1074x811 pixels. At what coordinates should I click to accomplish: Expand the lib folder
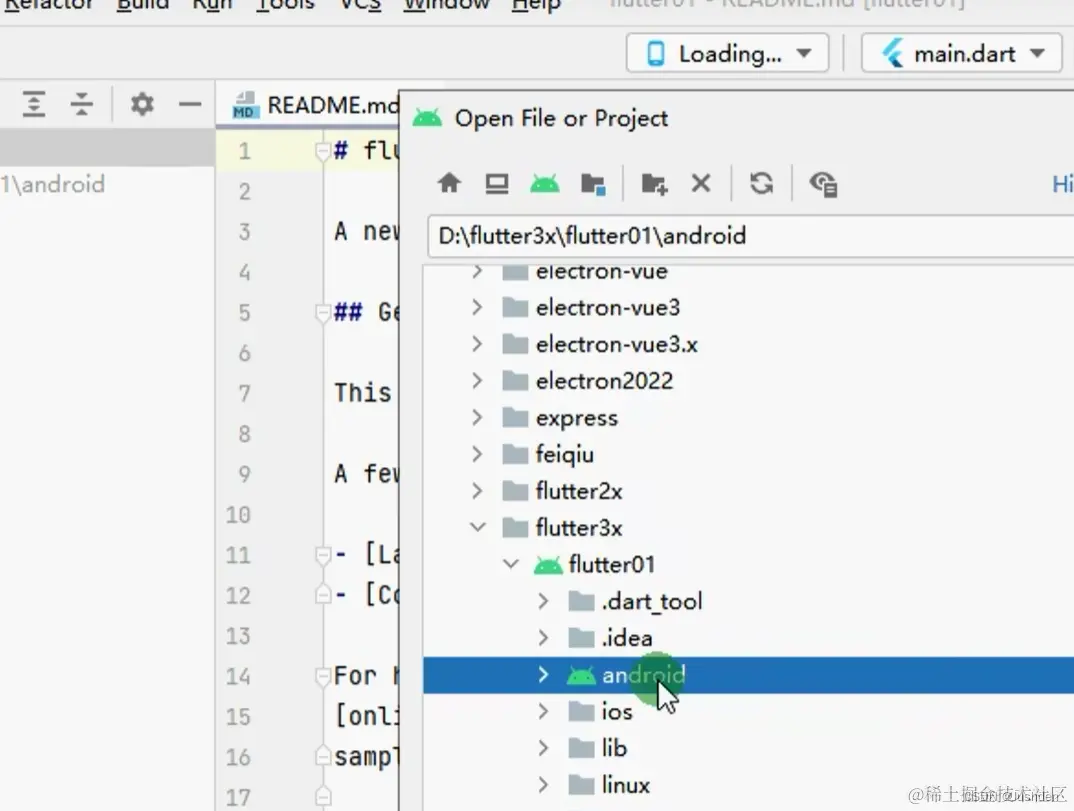click(543, 748)
